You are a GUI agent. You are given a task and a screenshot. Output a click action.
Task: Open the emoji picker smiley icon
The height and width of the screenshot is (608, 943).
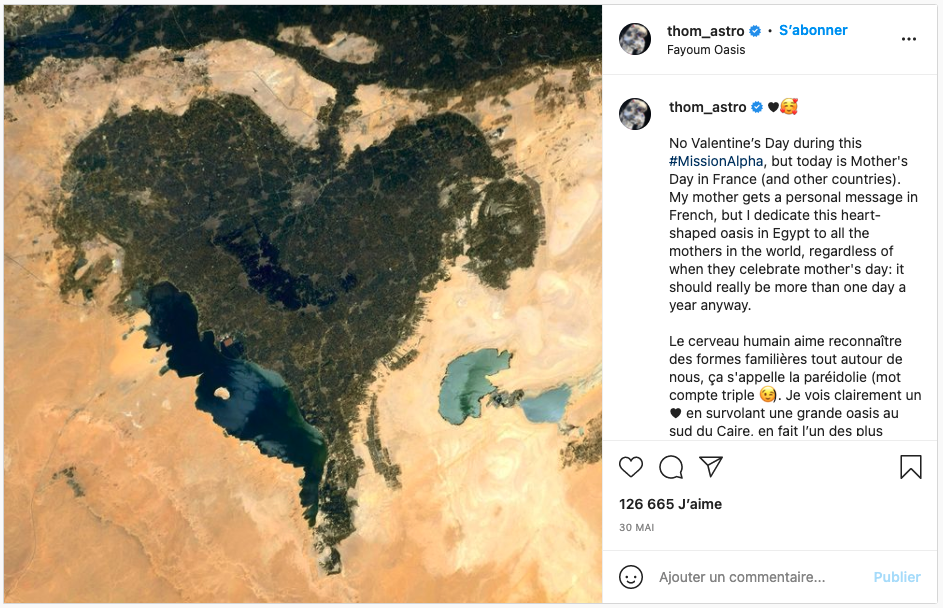point(631,577)
